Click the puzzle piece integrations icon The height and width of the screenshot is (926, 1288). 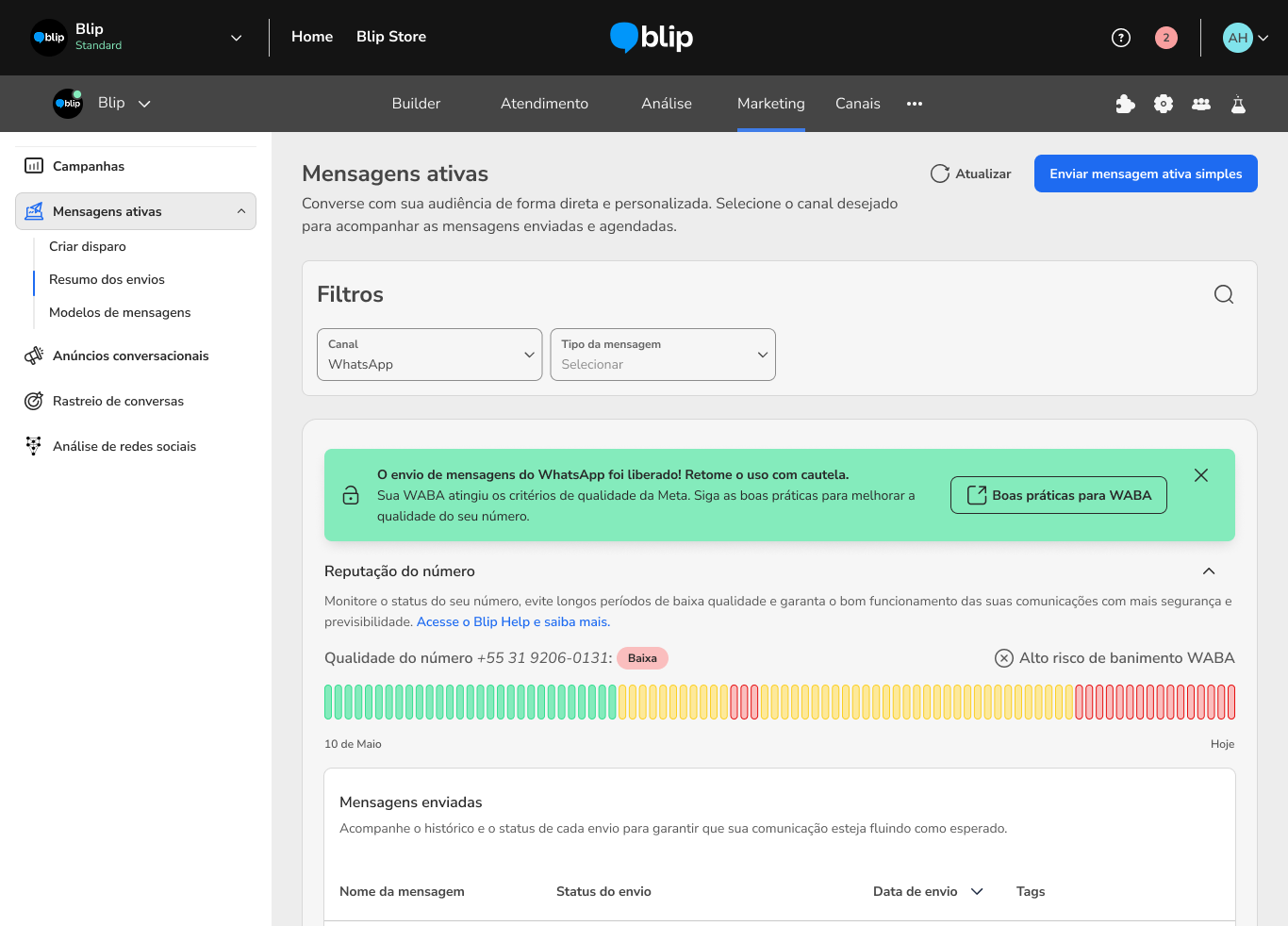coord(1125,104)
